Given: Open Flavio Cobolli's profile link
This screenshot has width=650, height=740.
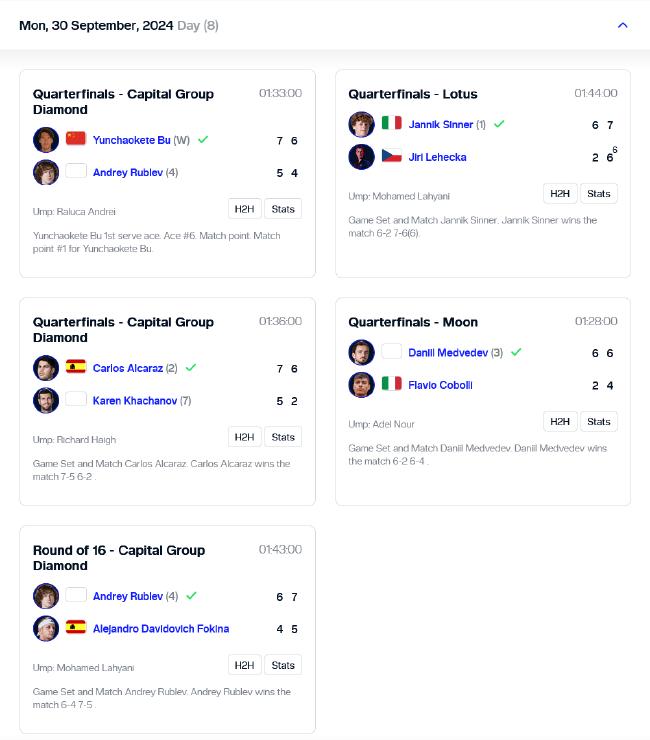Looking at the screenshot, I should point(440,385).
